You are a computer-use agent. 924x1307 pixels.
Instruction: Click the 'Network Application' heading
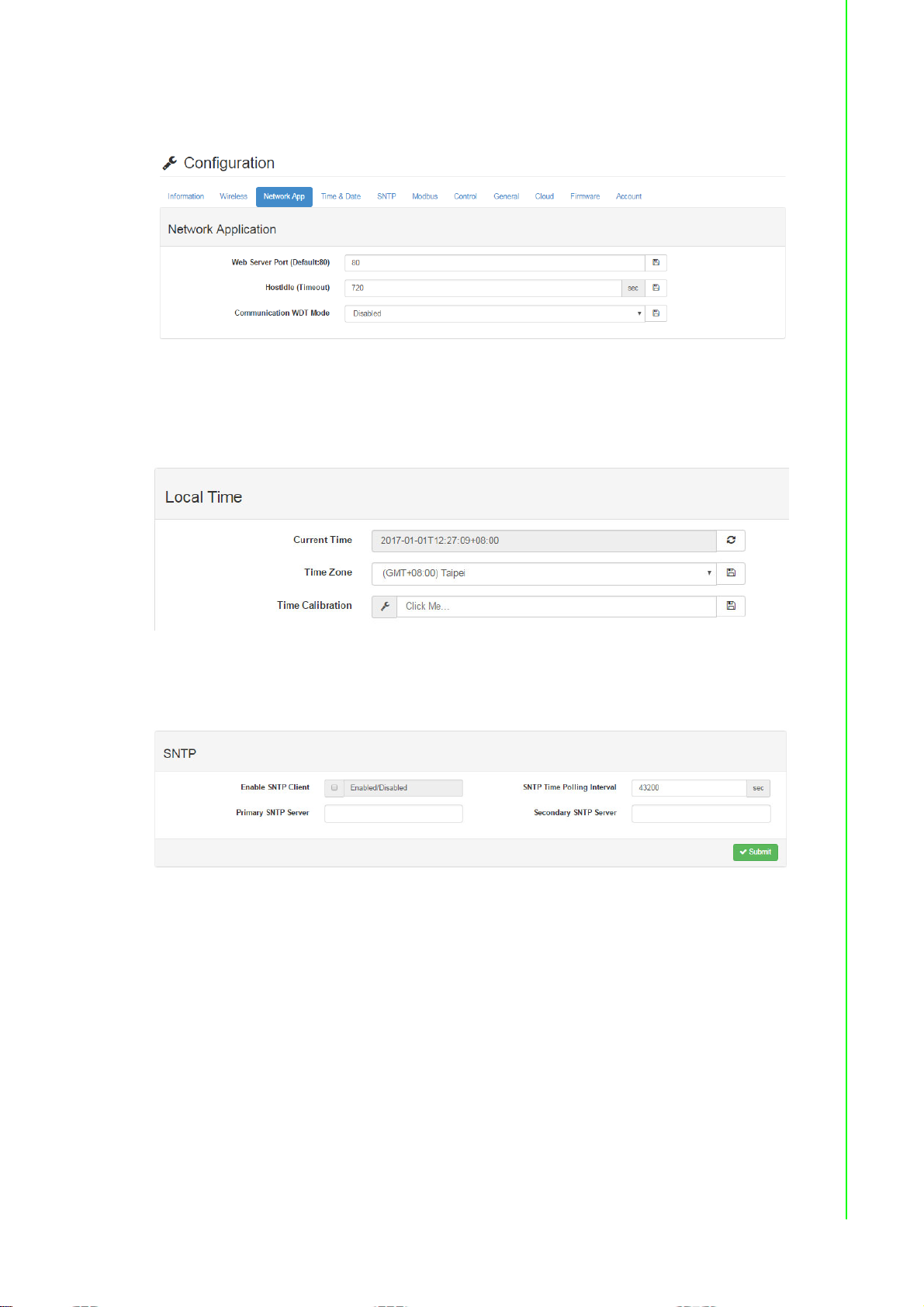(222, 230)
